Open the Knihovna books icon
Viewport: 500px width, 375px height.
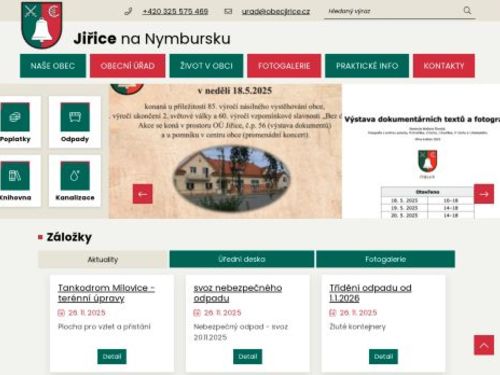(x=15, y=176)
